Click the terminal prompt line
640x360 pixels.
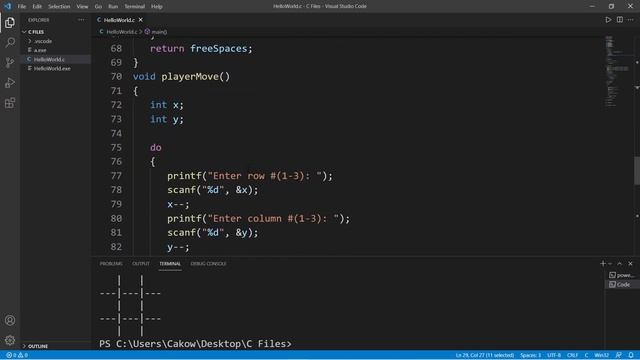click(x=196, y=344)
